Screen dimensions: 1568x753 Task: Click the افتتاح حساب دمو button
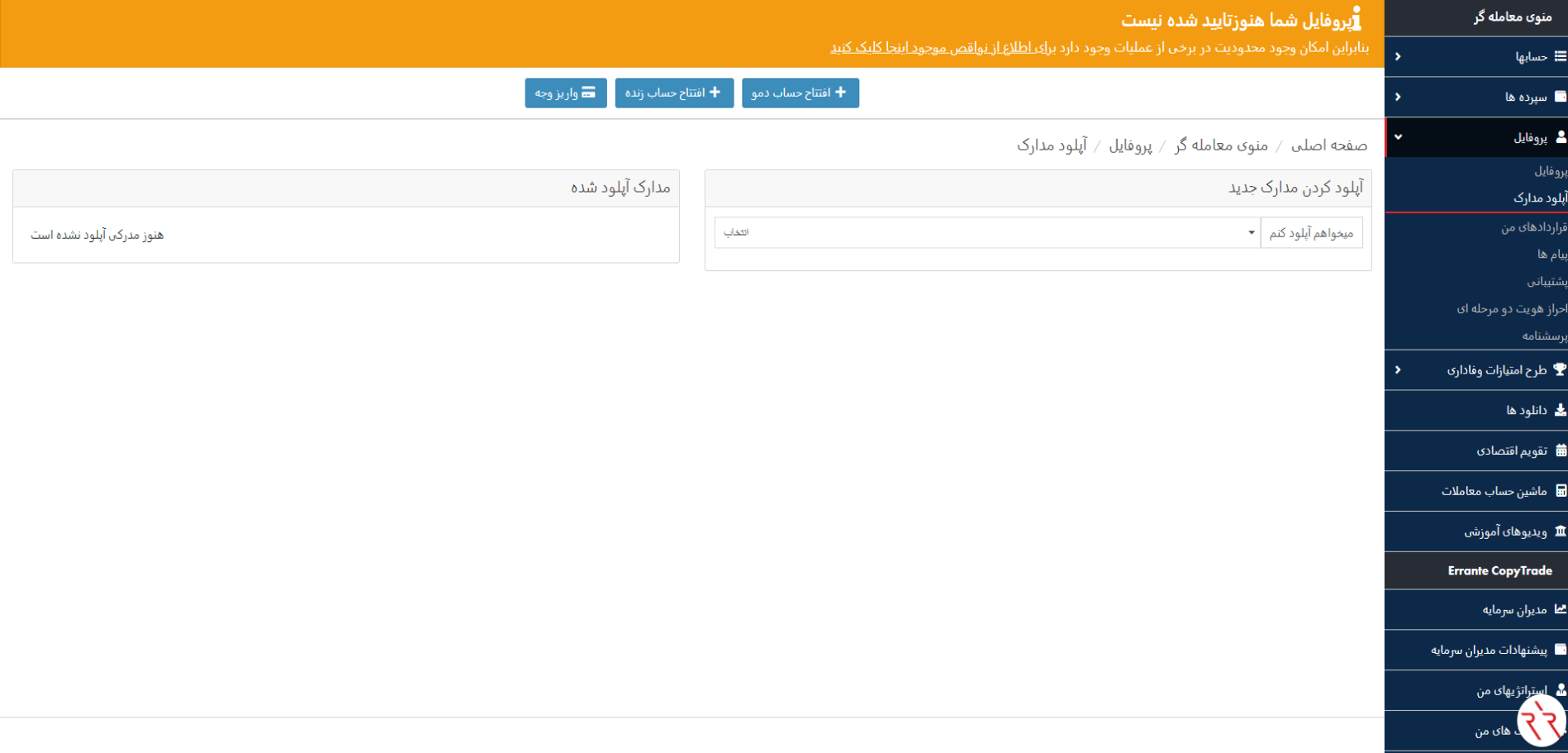(801, 93)
